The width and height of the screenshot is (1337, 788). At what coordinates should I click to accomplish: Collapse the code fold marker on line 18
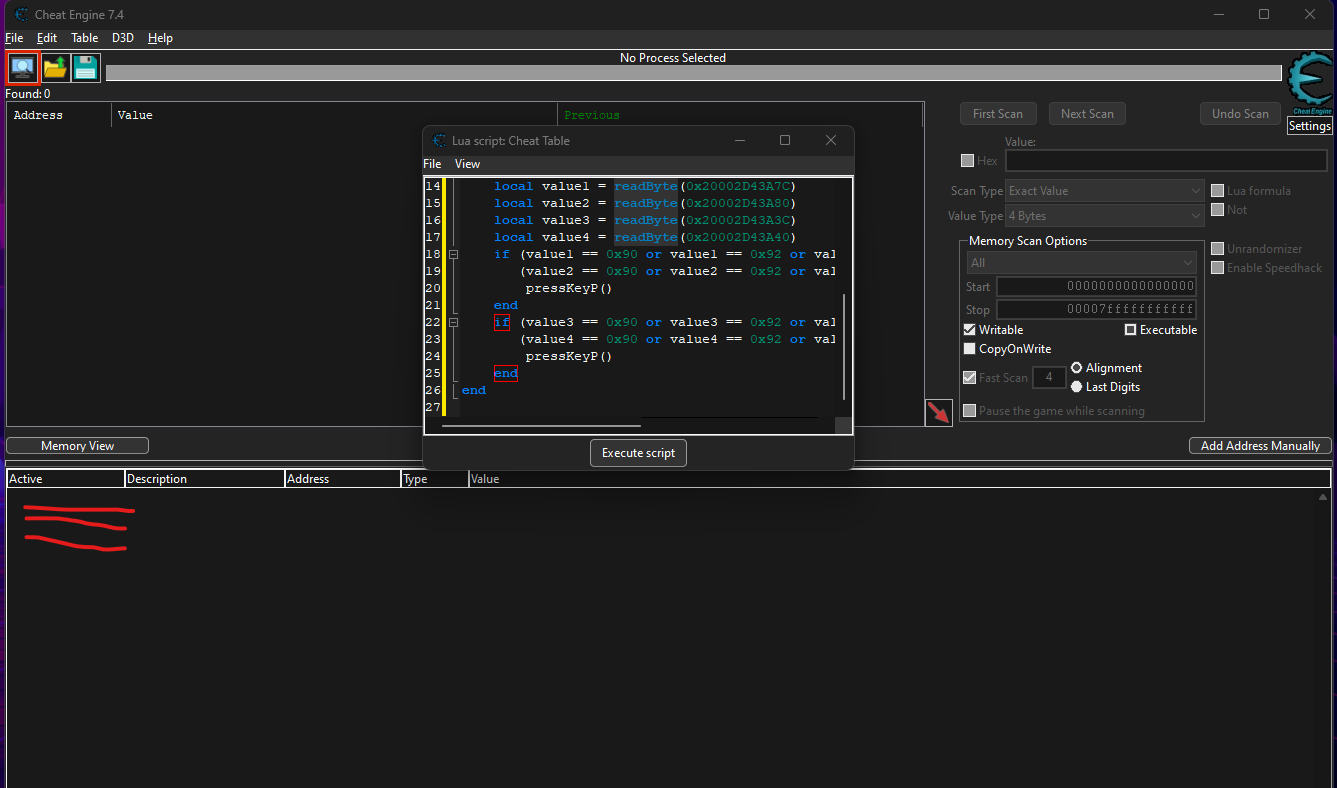[x=453, y=254]
